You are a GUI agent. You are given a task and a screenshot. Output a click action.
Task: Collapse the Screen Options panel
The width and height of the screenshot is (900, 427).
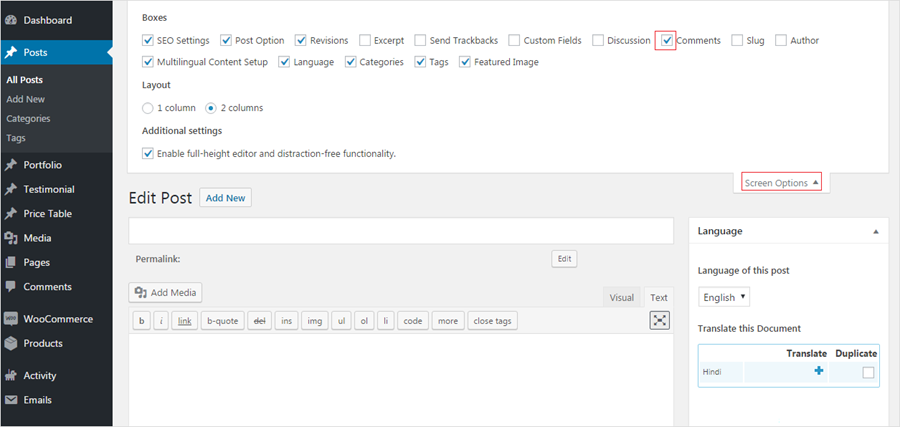[782, 183]
